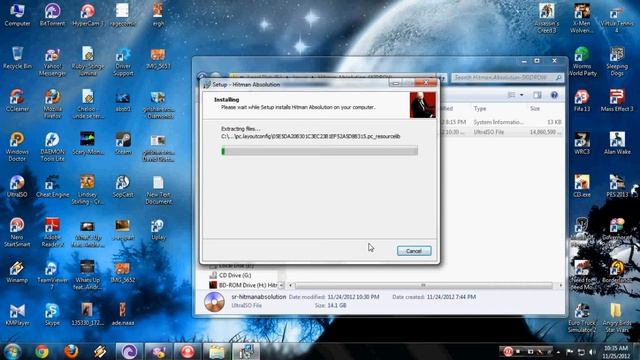Select BD-ROM Drive (H:) in navigation pane
The image size is (640, 360).
click(243, 285)
